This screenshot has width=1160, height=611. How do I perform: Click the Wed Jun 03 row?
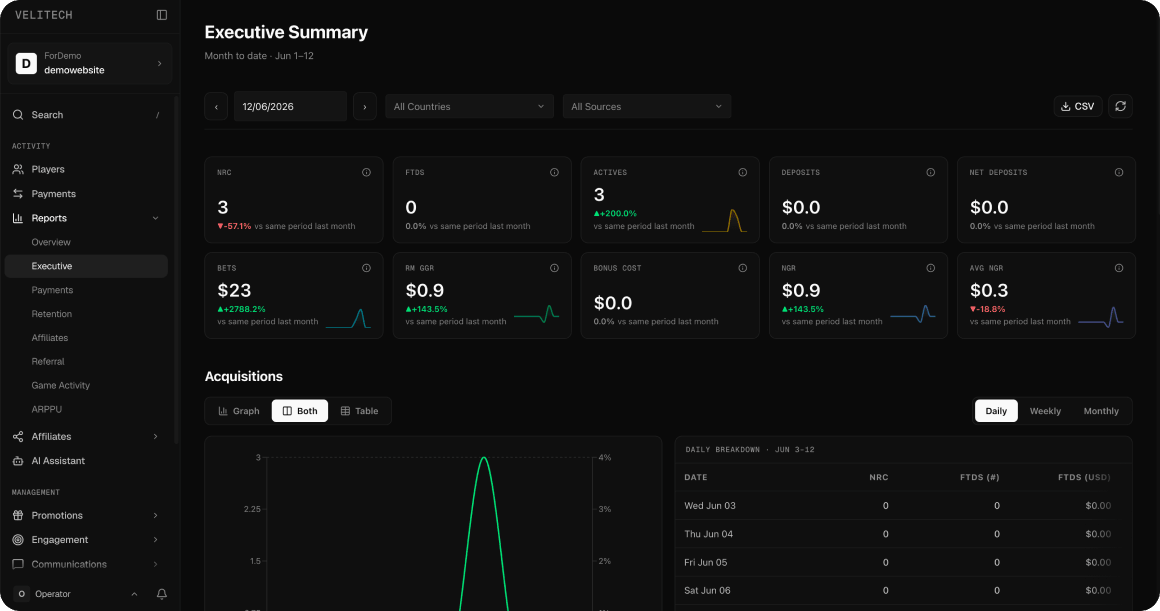(x=903, y=506)
